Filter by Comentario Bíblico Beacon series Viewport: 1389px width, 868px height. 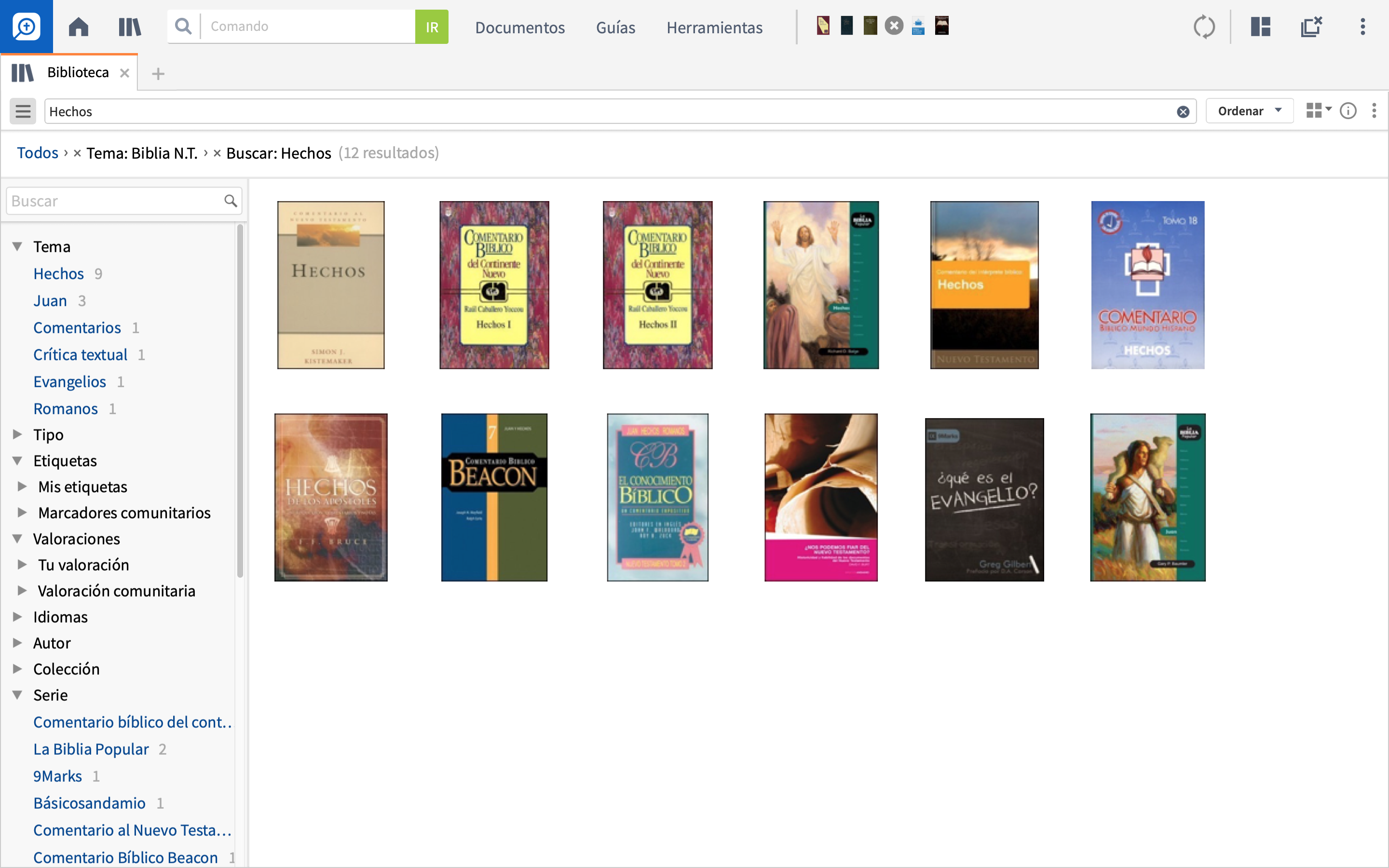(125, 857)
